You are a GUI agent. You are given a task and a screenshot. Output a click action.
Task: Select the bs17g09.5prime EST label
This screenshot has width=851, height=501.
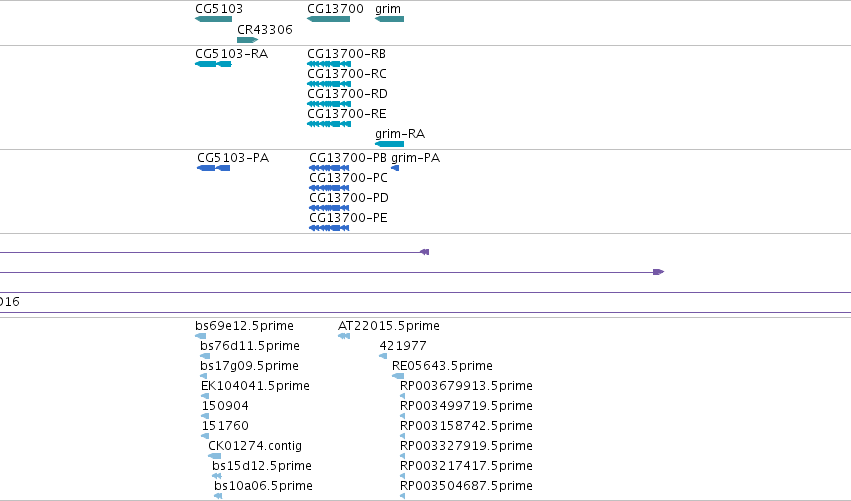pos(249,366)
